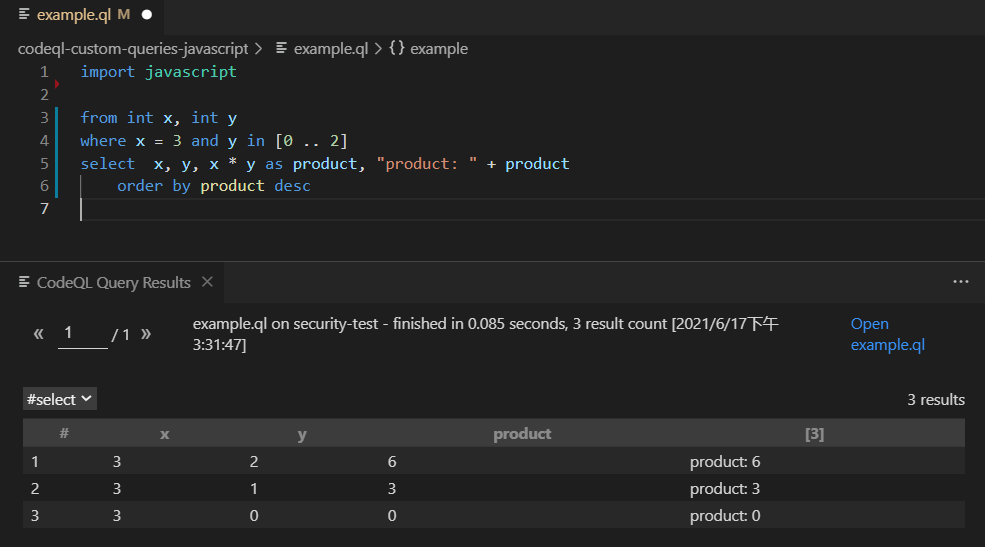The height and width of the screenshot is (547, 985).
Task: Click the curly braces symbol icon in breadcrumb
Action: click(x=396, y=48)
